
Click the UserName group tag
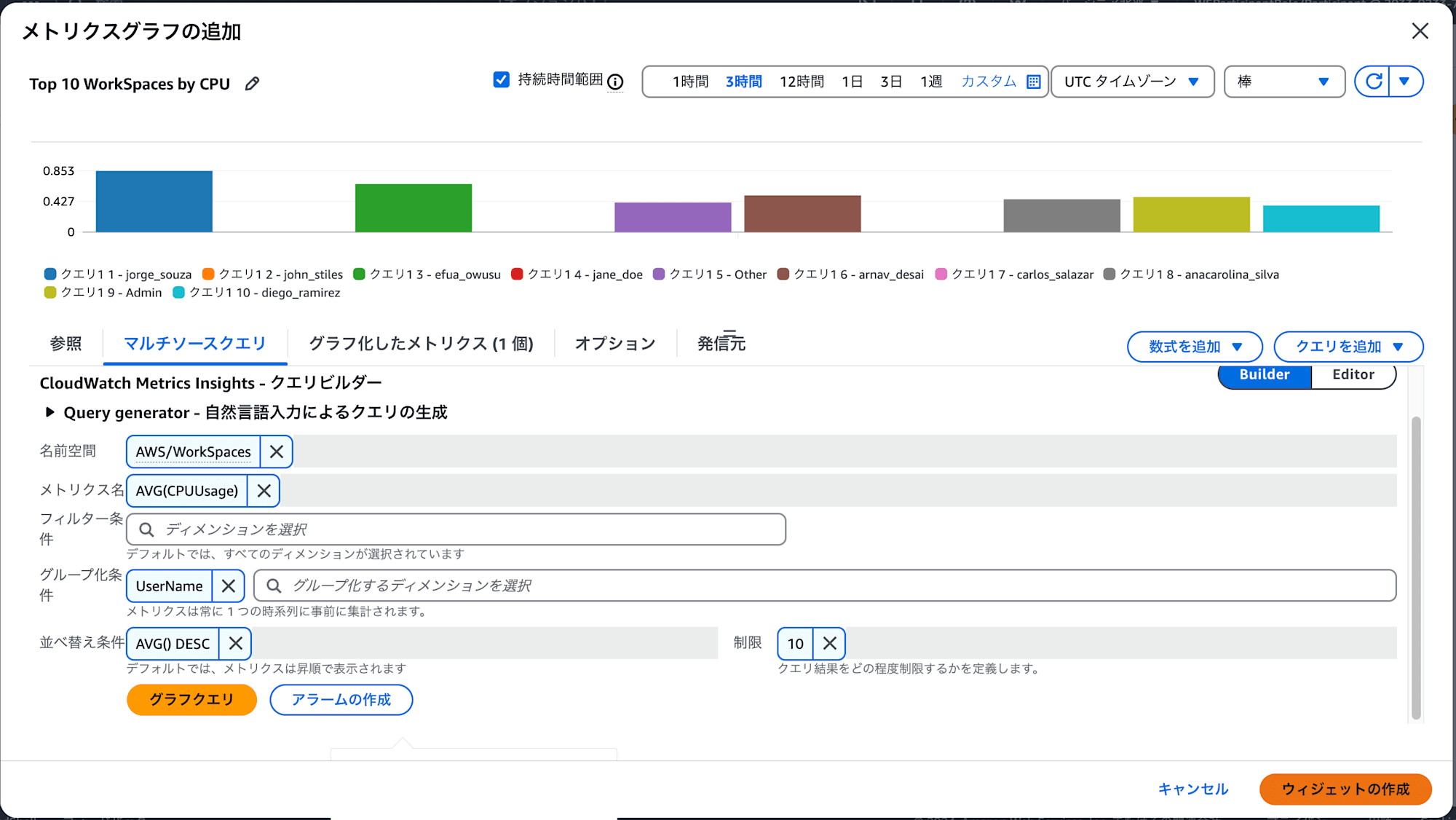tap(169, 586)
